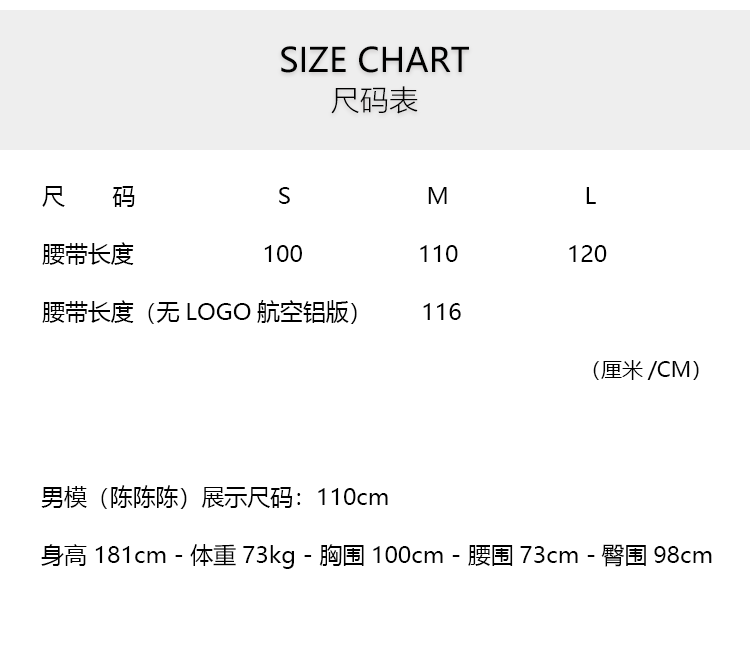Click the 尺码 header label

(88, 196)
